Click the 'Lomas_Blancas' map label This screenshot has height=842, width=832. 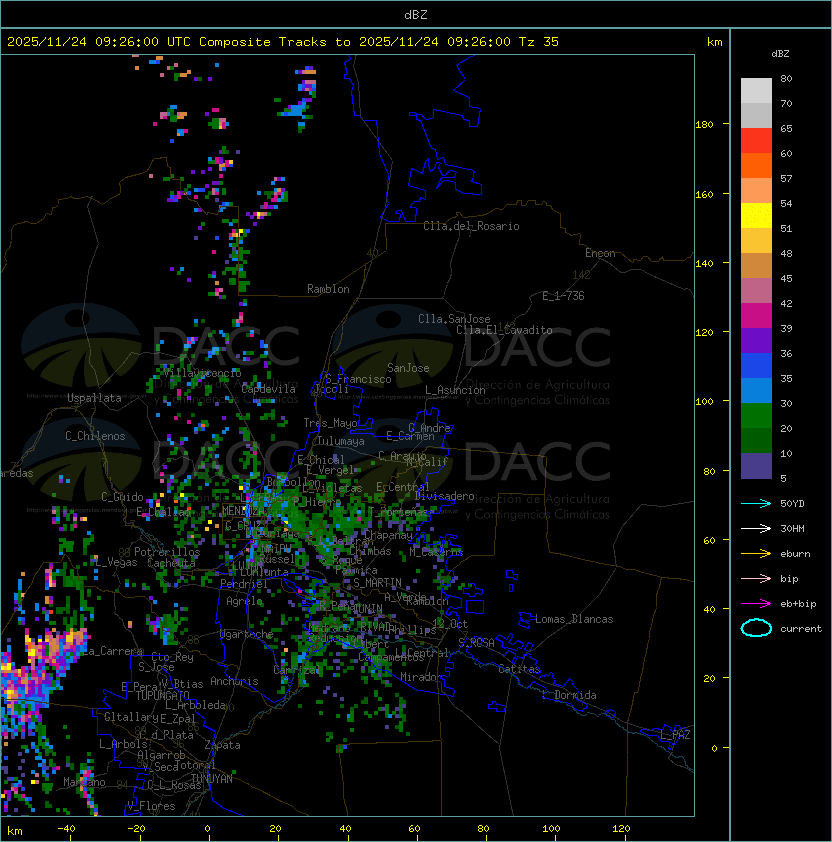coord(574,619)
